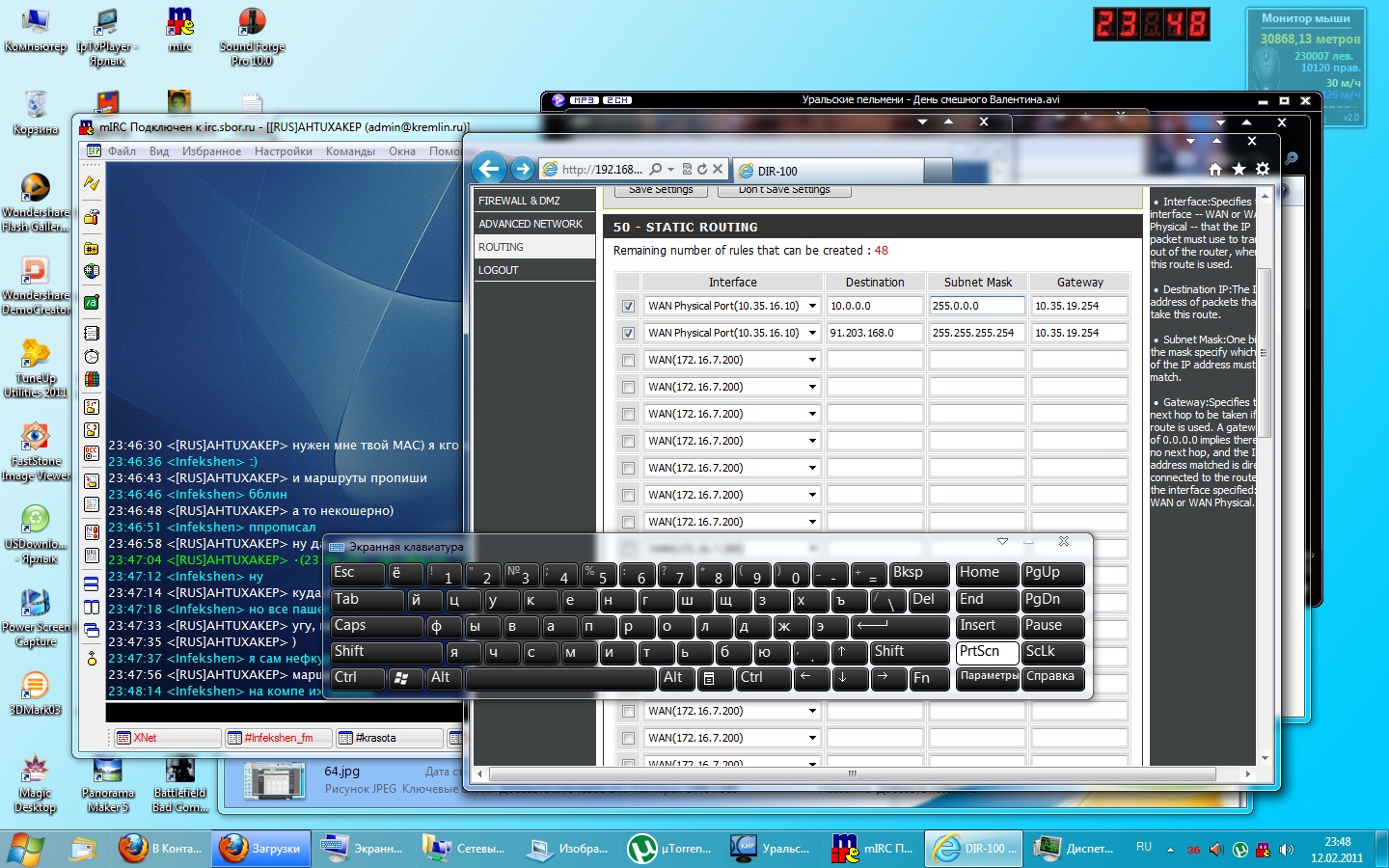The image size is (1389, 868).
Task: Tick the first unchecked routing rule checkbox
Action: 629,360
